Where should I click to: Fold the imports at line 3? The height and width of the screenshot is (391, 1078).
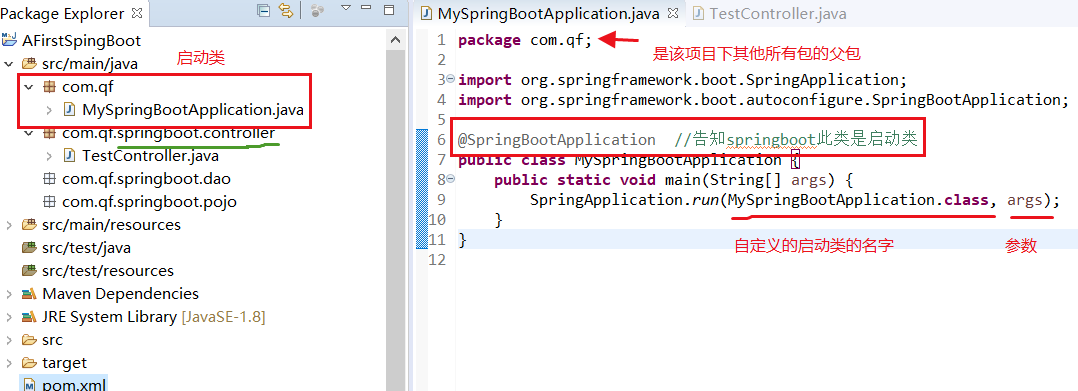(x=450, y=78)
